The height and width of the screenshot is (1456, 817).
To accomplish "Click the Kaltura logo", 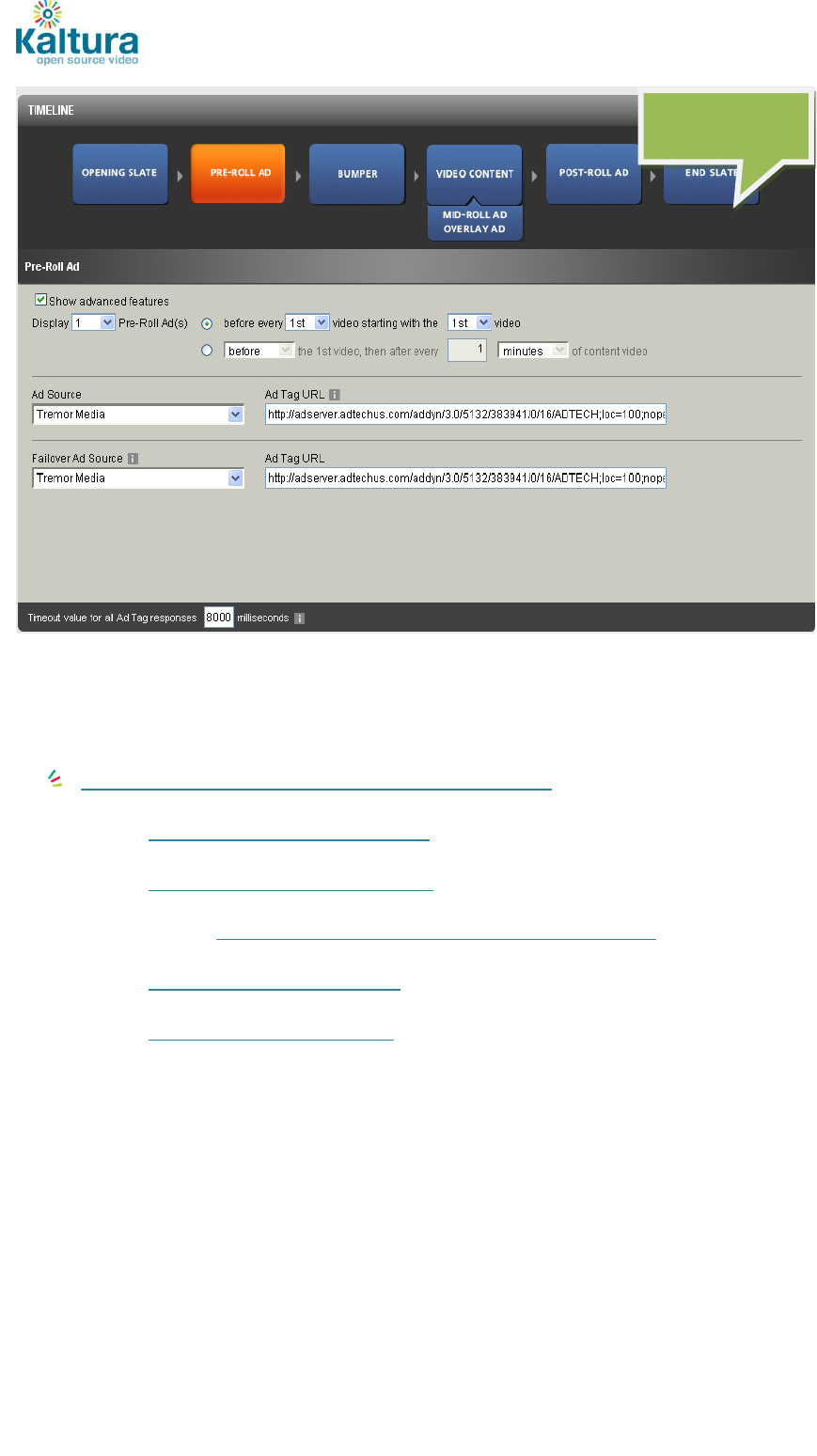I will tap(77, 34).
